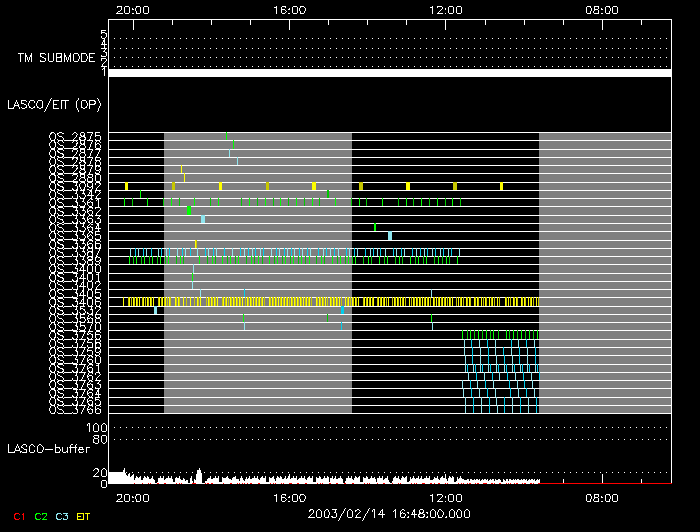This screenshot has width=700, height=532.
Task: Select the OS_2875 row label
Action: 75,136
